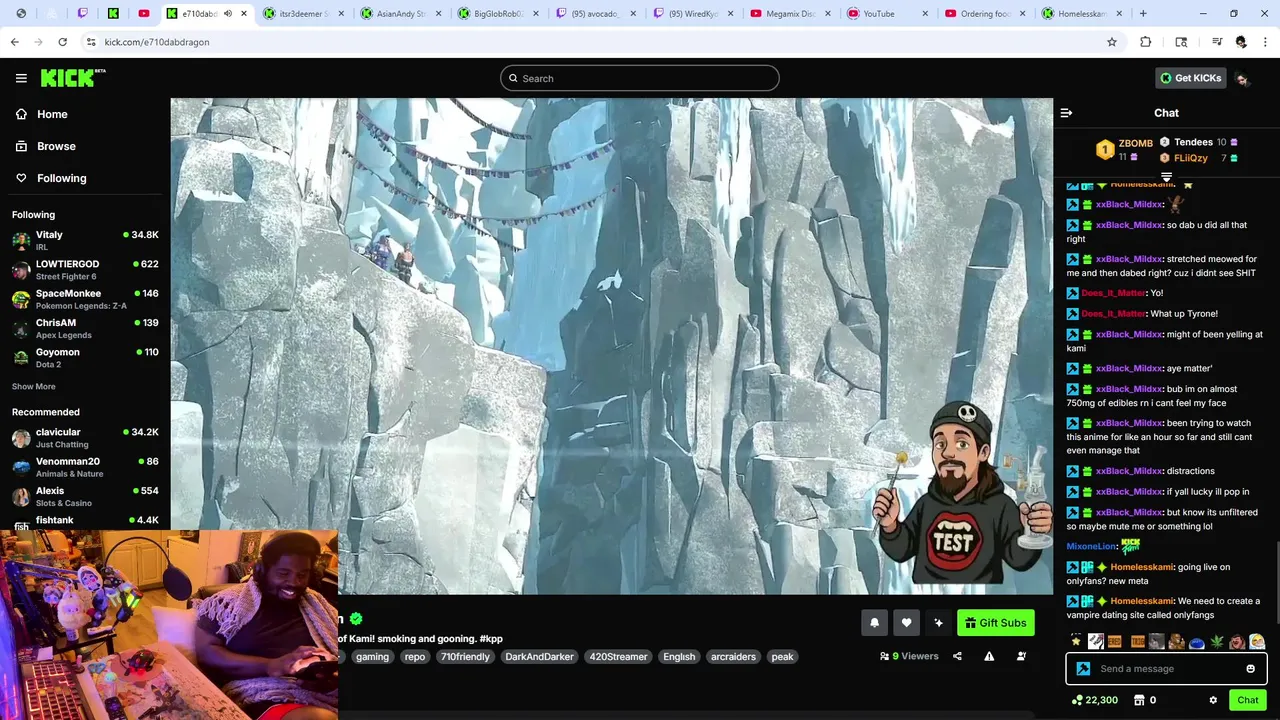Switch to the BigGlobRob browser tab

498,14
